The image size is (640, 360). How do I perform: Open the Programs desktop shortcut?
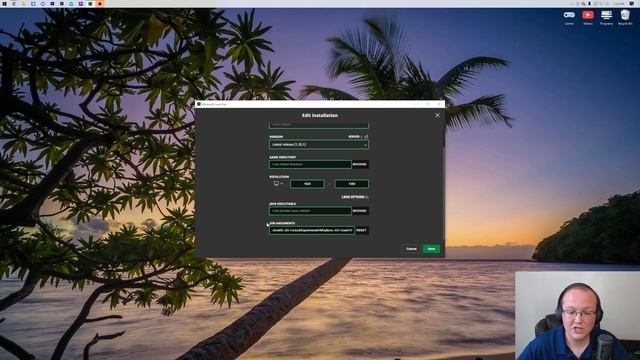click(607, 18)
